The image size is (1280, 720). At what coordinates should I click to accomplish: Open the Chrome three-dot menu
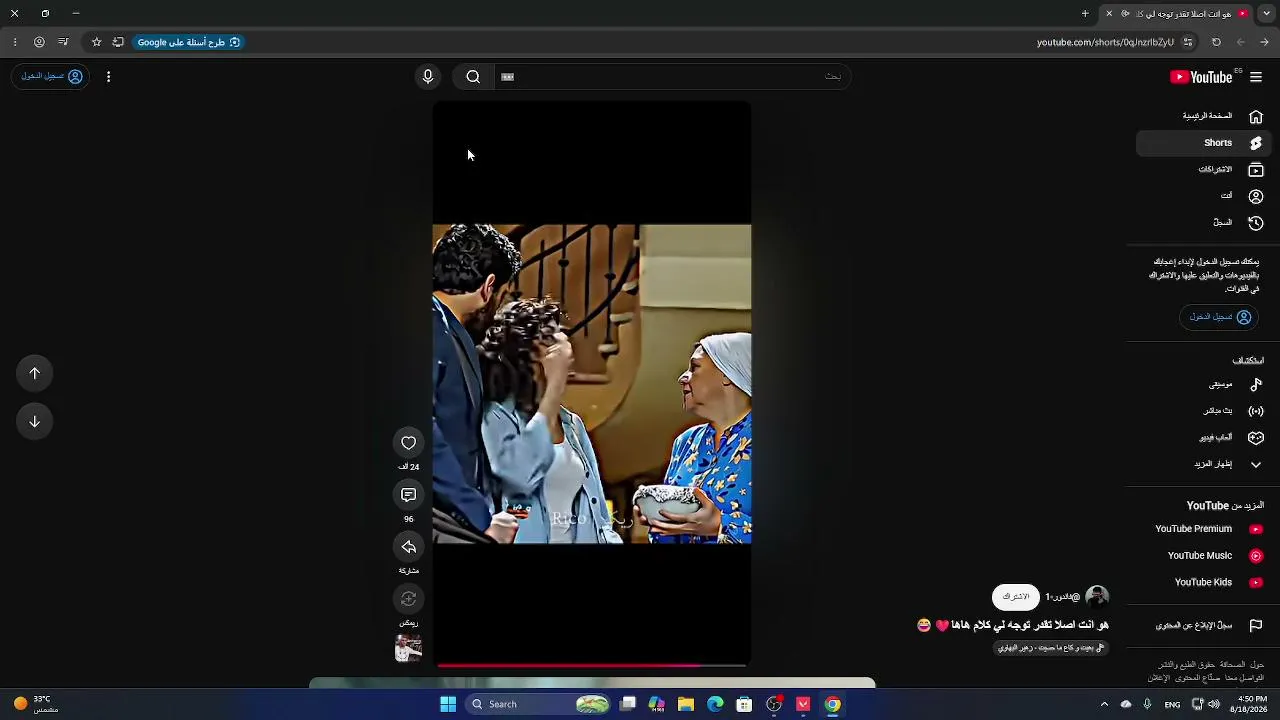click(x=14, y=42)
